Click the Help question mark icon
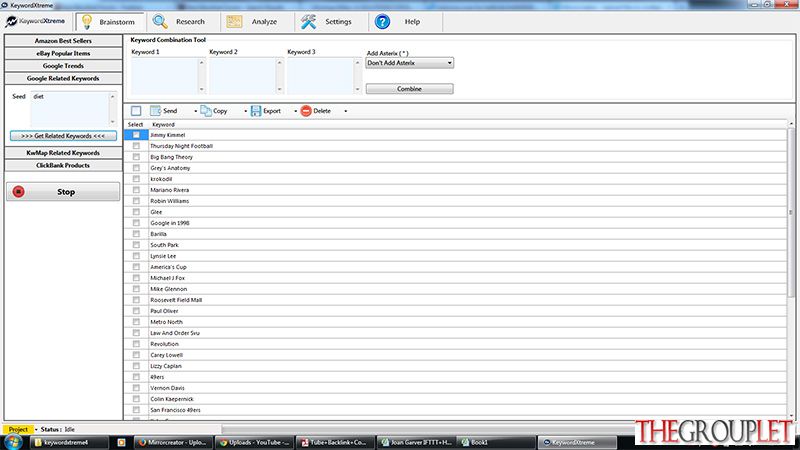This screenshot has height=450, width=800. 382,21
